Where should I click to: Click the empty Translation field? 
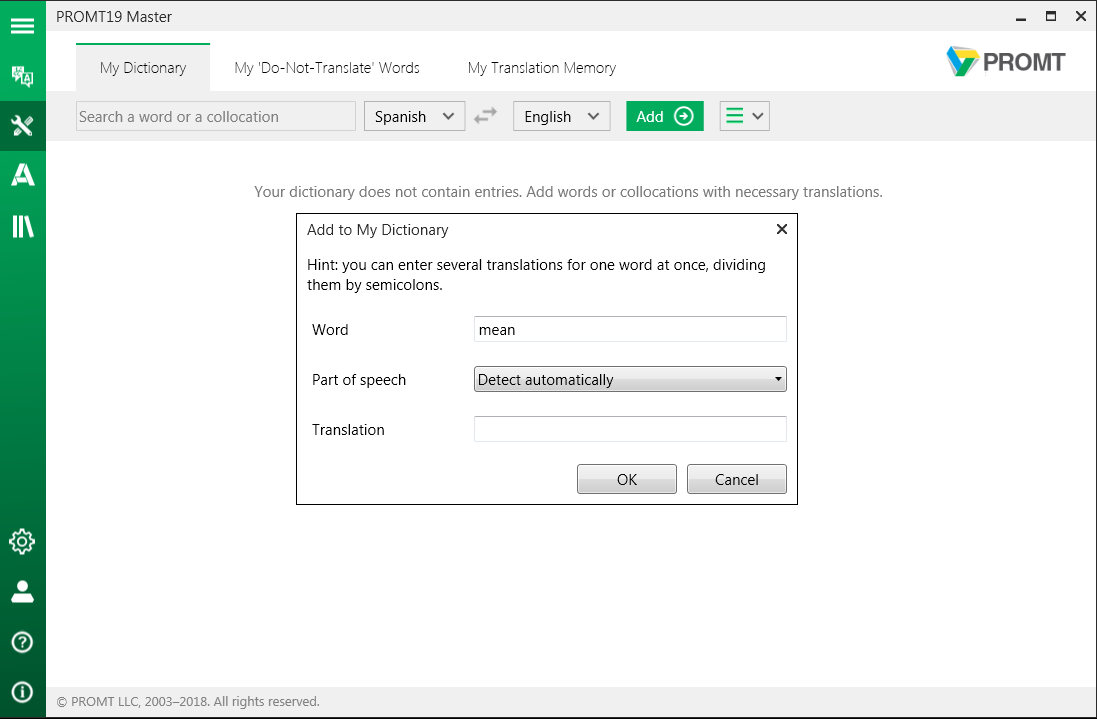pos(630,429)
